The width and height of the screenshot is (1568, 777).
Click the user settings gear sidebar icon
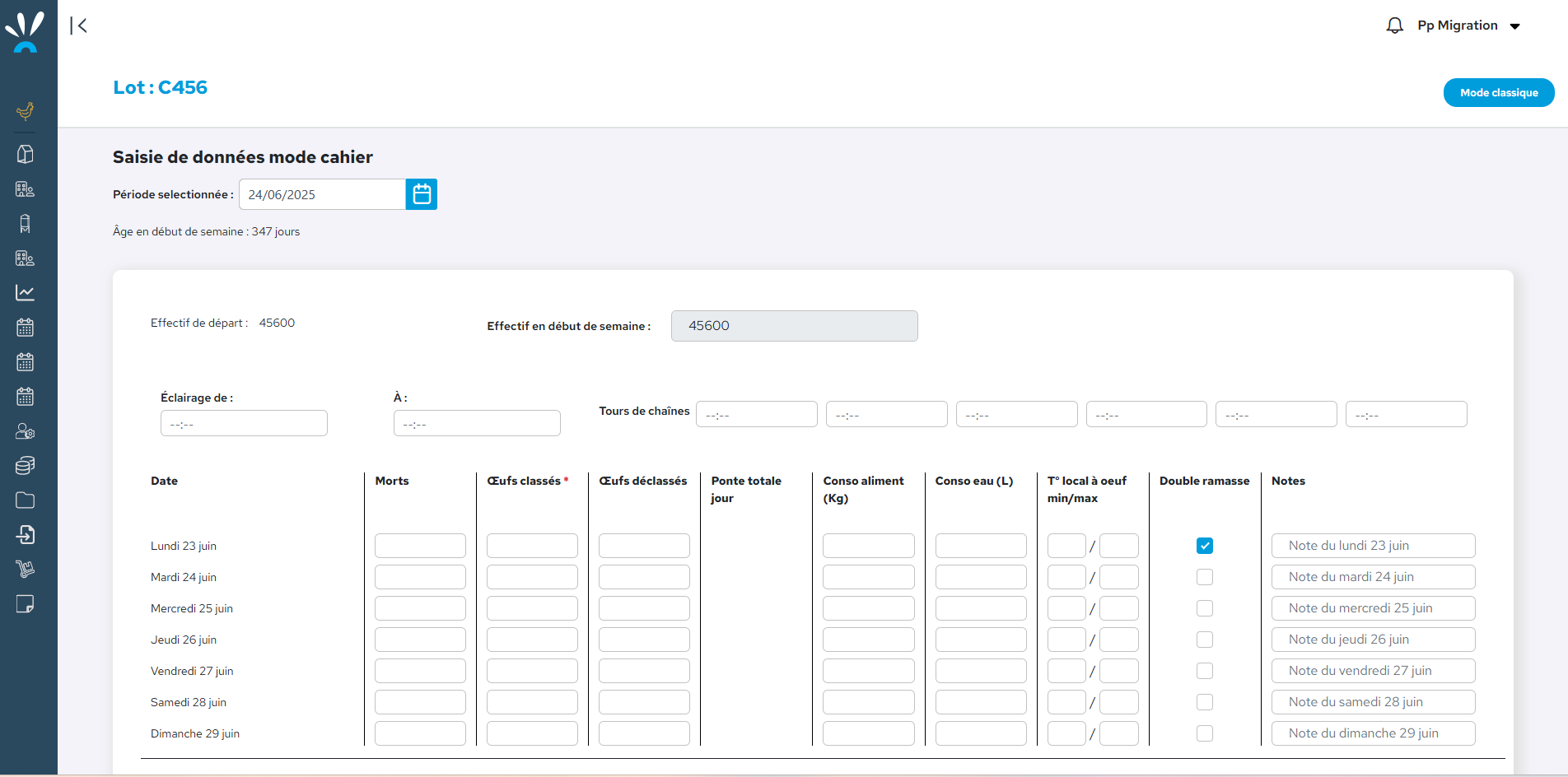[26, 431]
